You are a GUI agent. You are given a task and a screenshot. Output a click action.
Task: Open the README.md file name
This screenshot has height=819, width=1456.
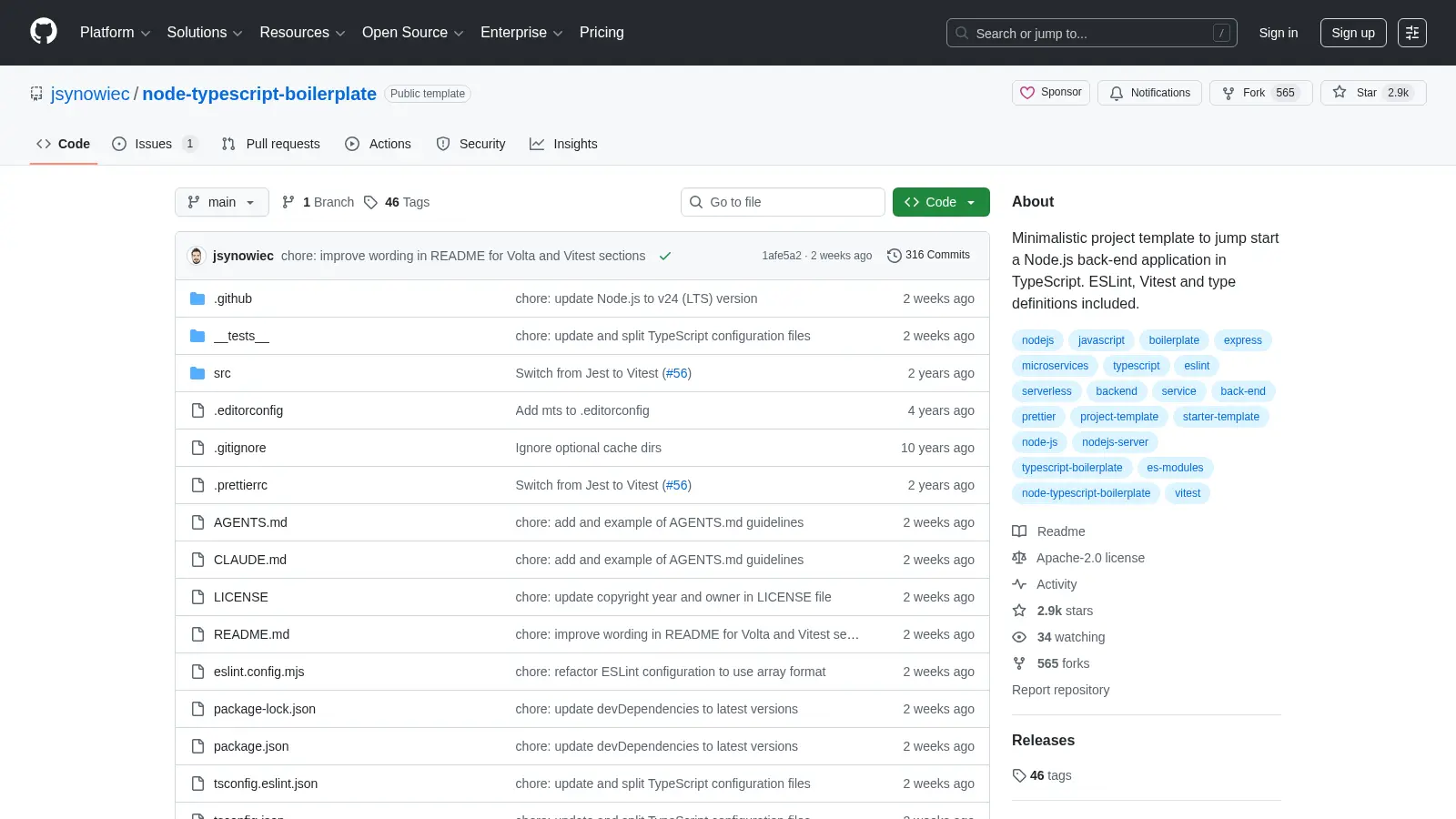pos(251,634)
